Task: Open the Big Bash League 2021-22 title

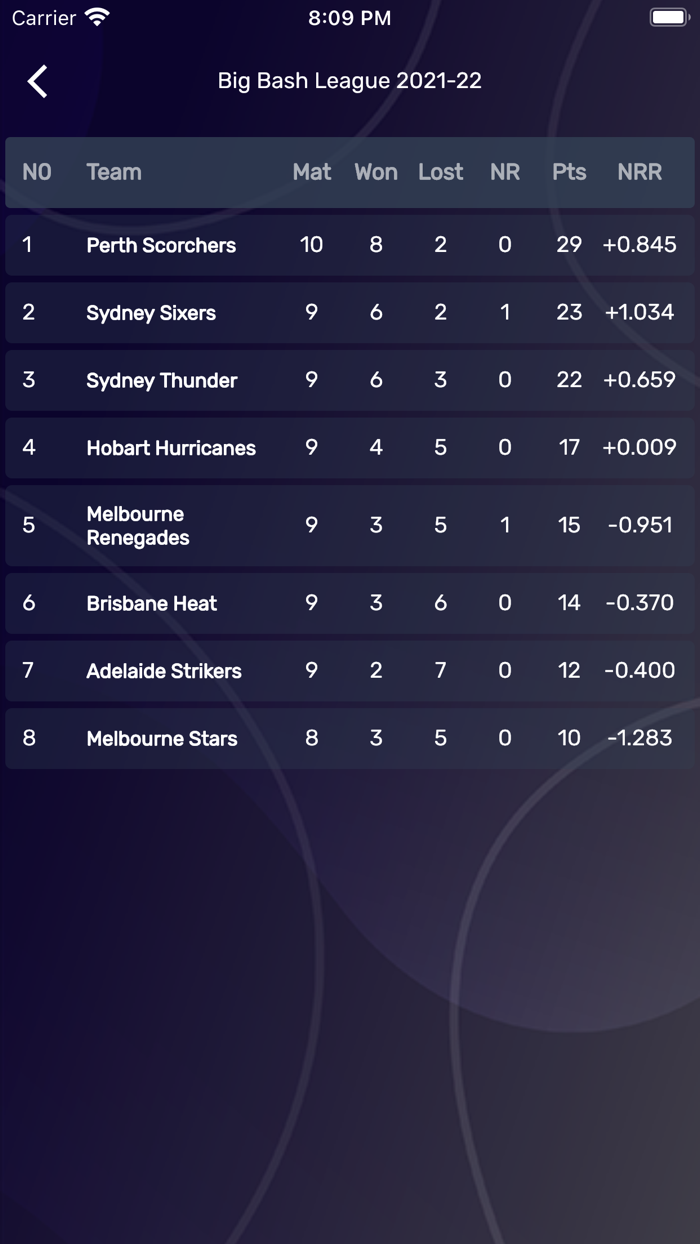Action: [x=349, y=81]
